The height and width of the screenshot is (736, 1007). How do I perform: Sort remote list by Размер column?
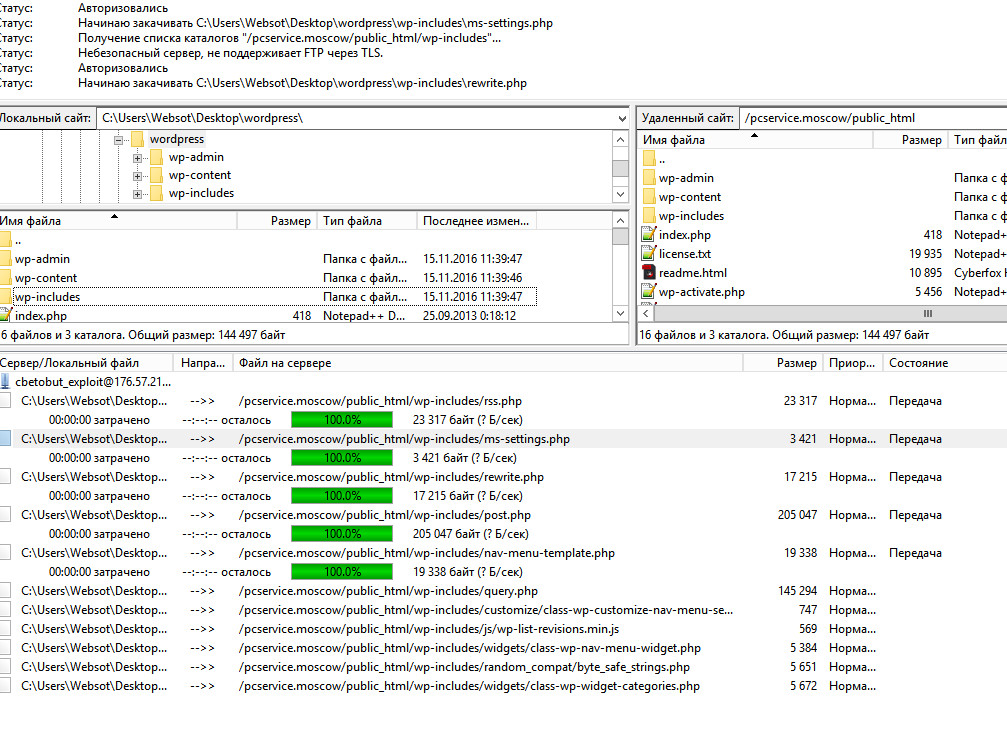coord(910,140)
